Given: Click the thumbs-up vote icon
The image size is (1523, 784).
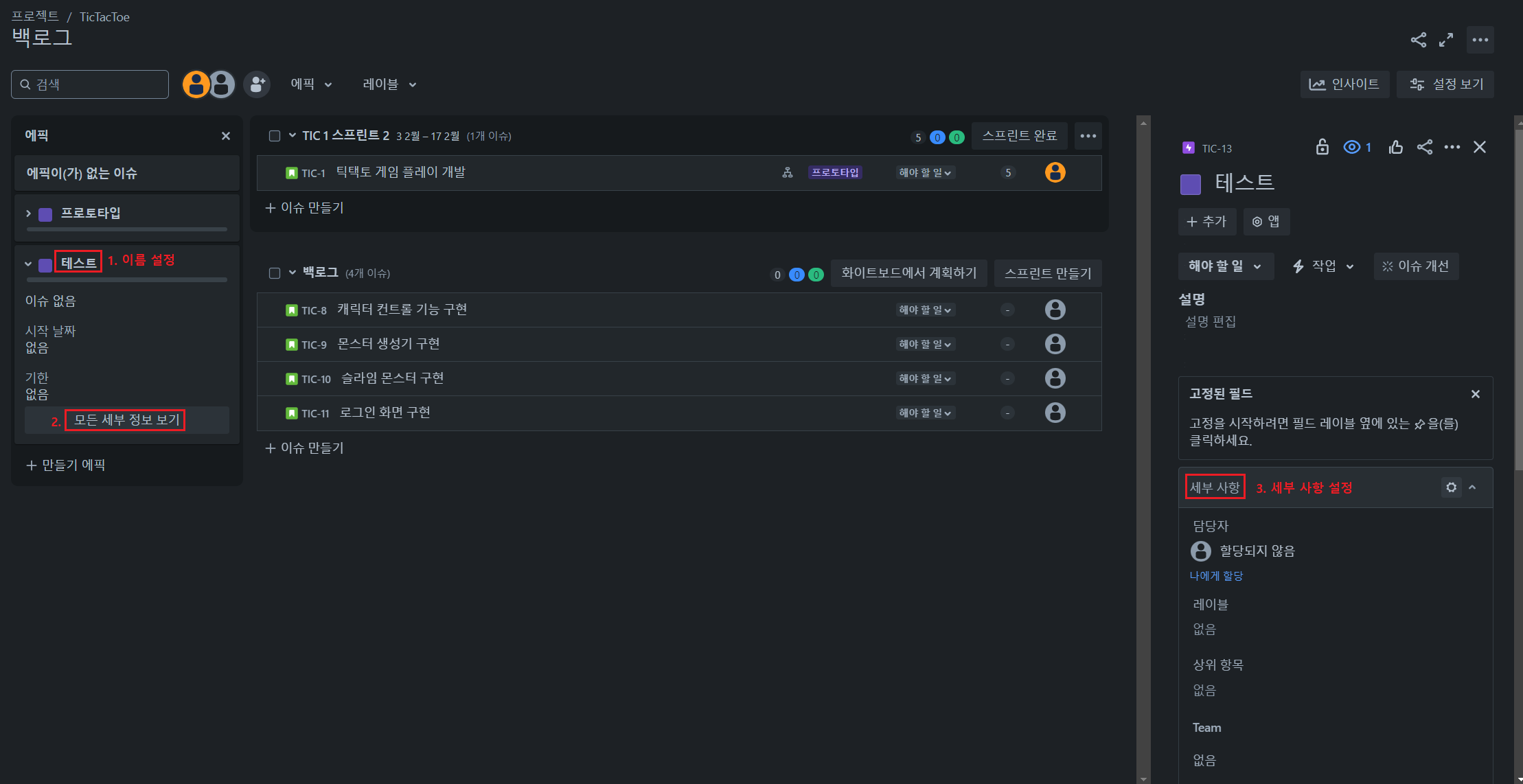Looking at the screenshot, I should [x=1395, y=147].
